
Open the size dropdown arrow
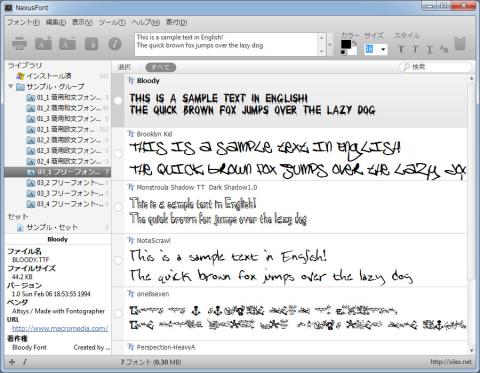tap(383, 50)
